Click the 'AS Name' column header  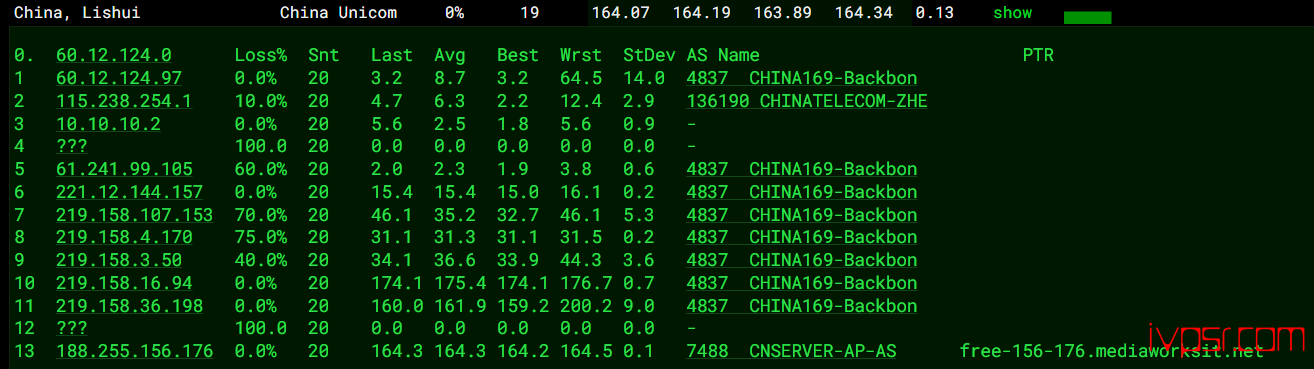[723, 55]
